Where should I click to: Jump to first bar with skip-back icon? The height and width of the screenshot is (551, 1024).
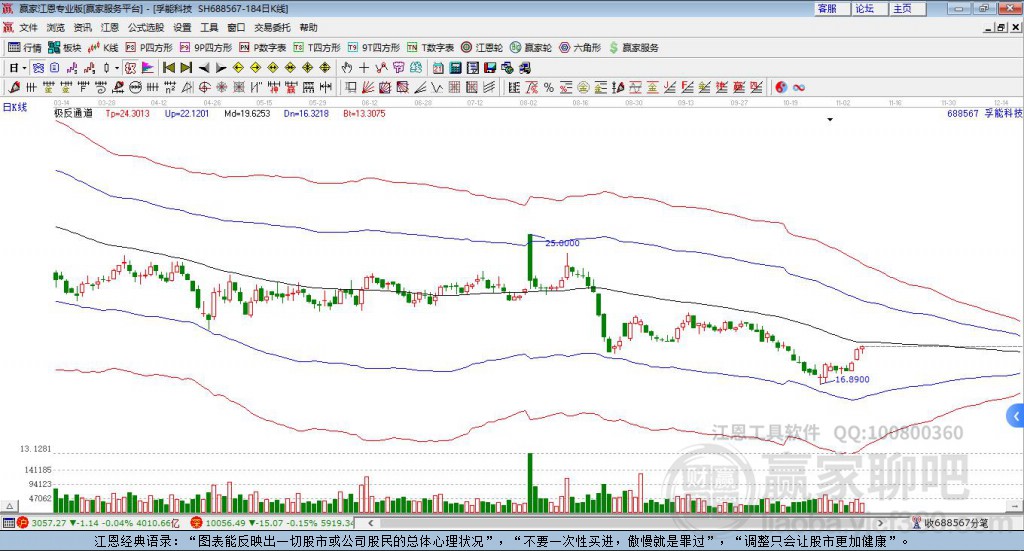(x=168, y=68)
